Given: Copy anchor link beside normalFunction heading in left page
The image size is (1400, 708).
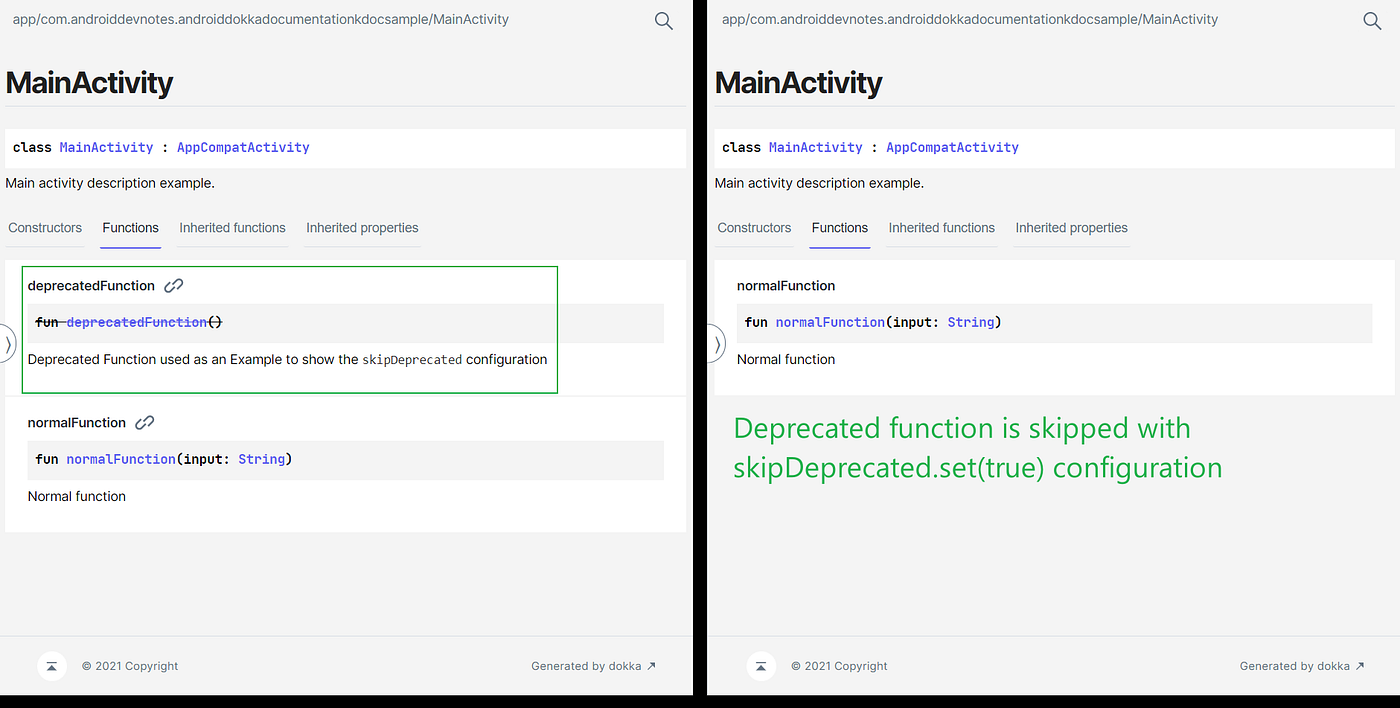Looking at the screenshot, I should click(x=145, y=423).
